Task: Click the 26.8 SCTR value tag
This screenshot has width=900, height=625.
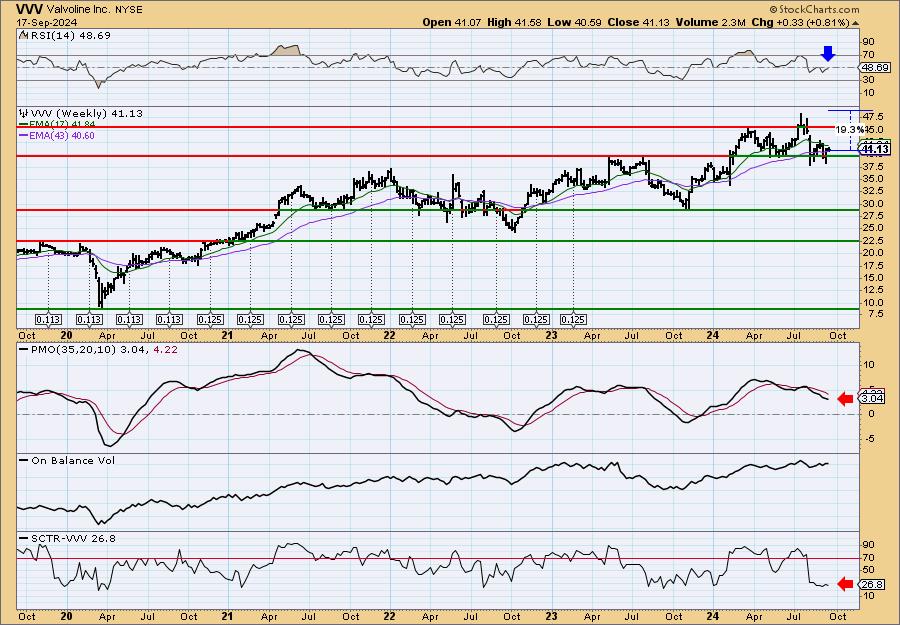Action: tap(872, 585)
